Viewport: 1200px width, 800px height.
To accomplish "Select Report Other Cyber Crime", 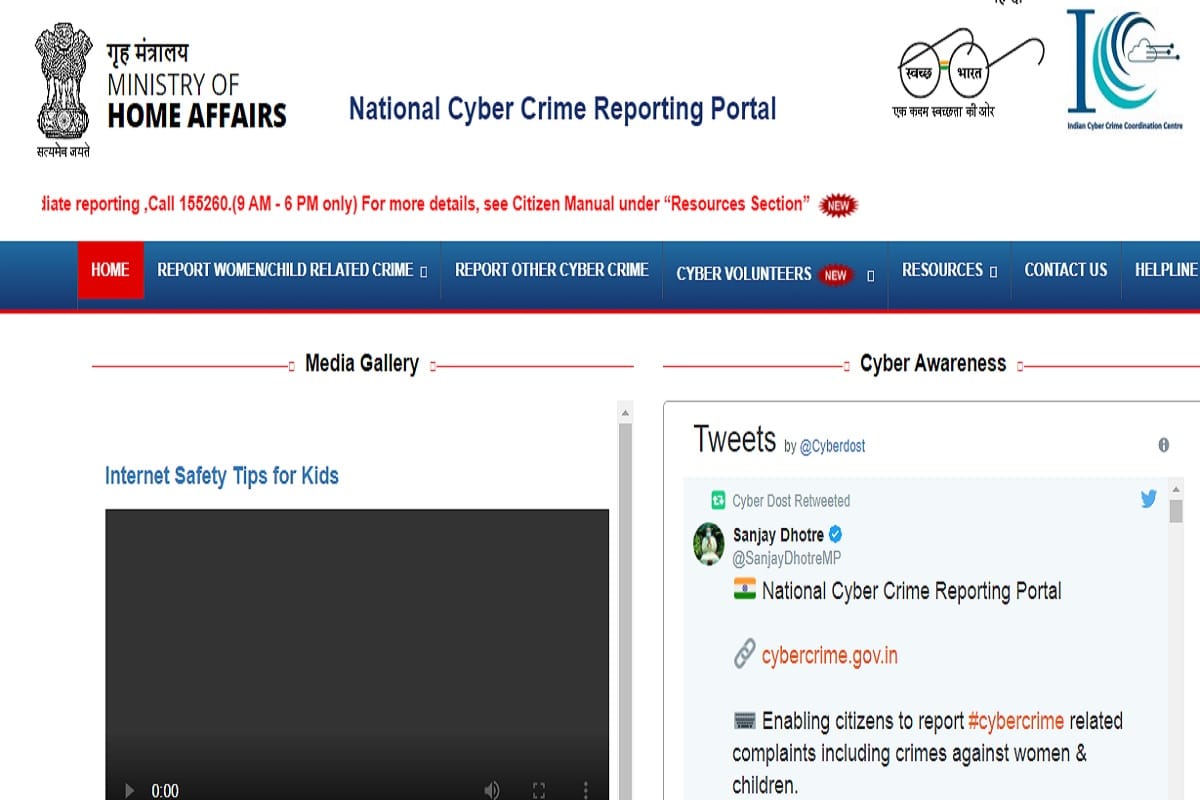I will [552, 270].
